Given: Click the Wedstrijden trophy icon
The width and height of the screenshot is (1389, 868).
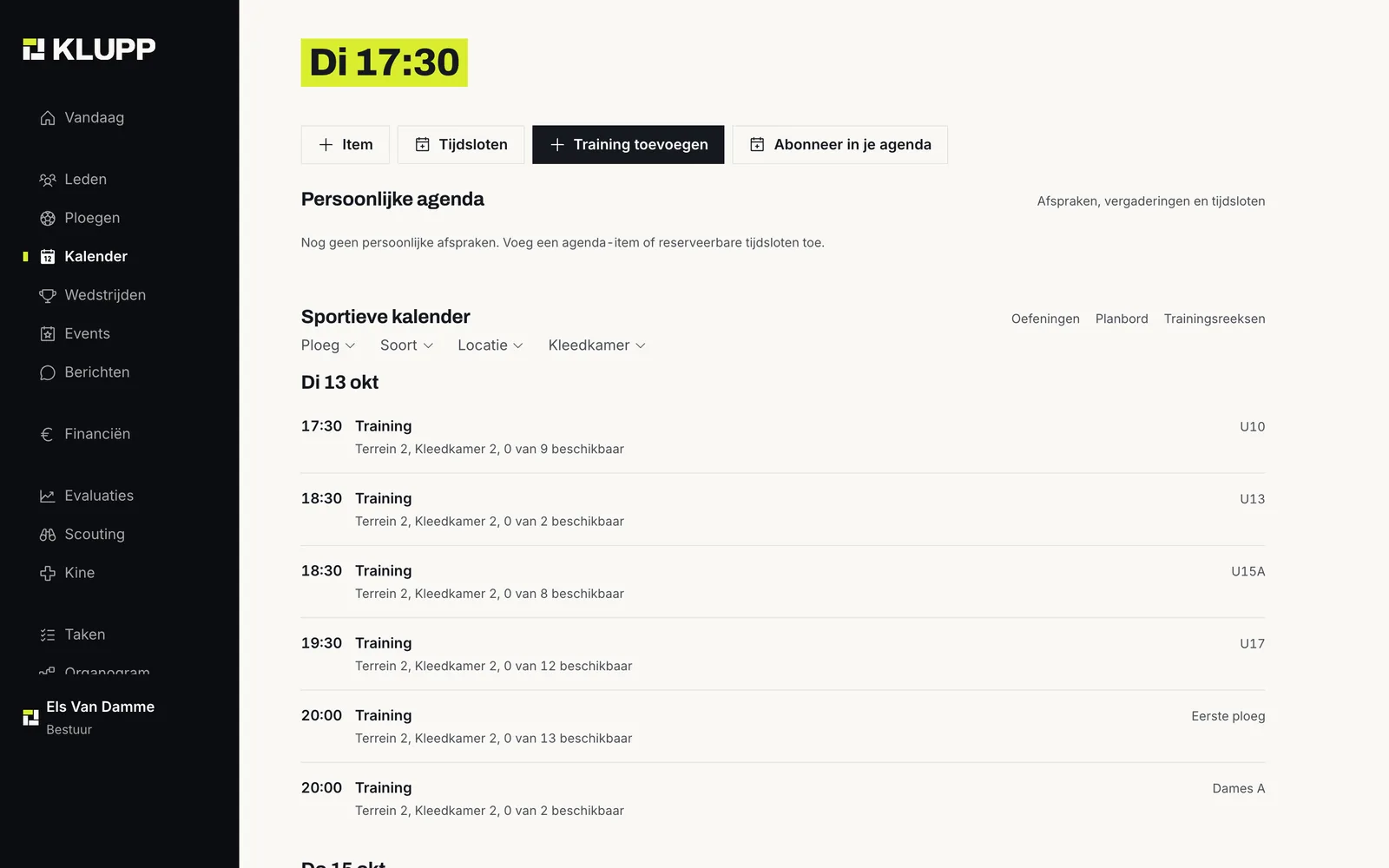Looking at the screenshot, I should (x=48, y=295).
